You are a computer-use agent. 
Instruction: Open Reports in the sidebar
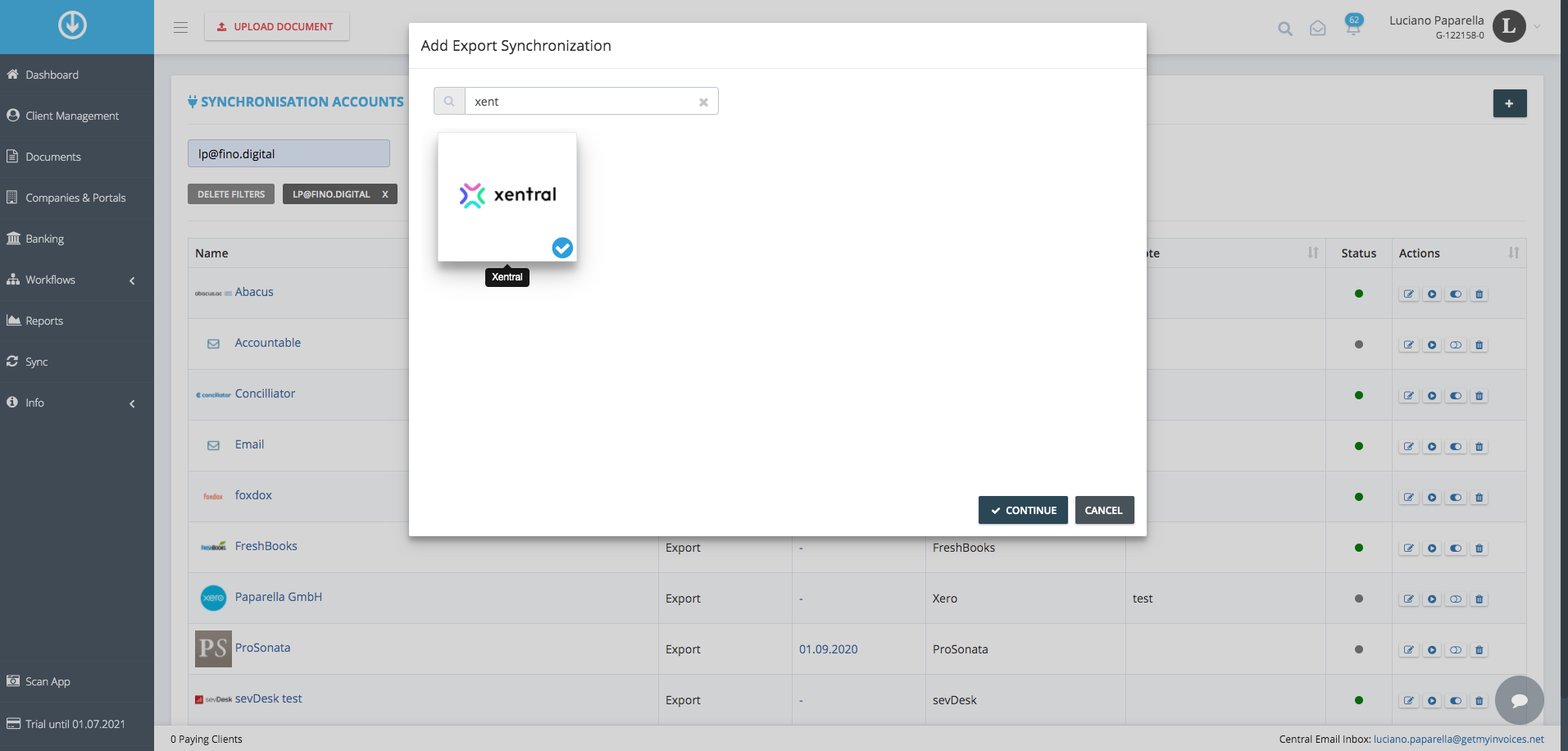tap(77, 321)
